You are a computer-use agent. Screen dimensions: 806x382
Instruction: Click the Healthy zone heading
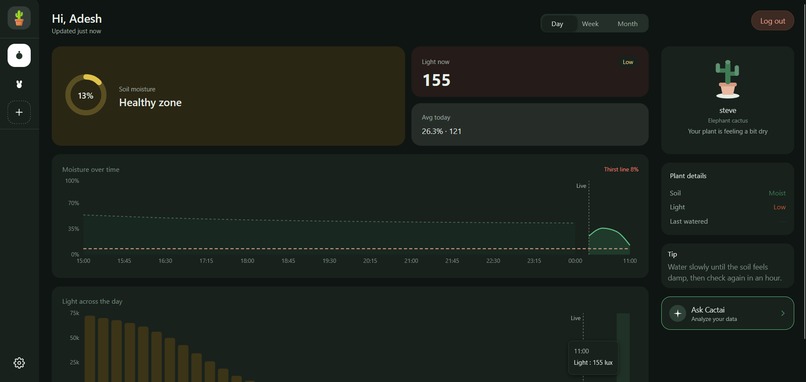click(150, 102)
